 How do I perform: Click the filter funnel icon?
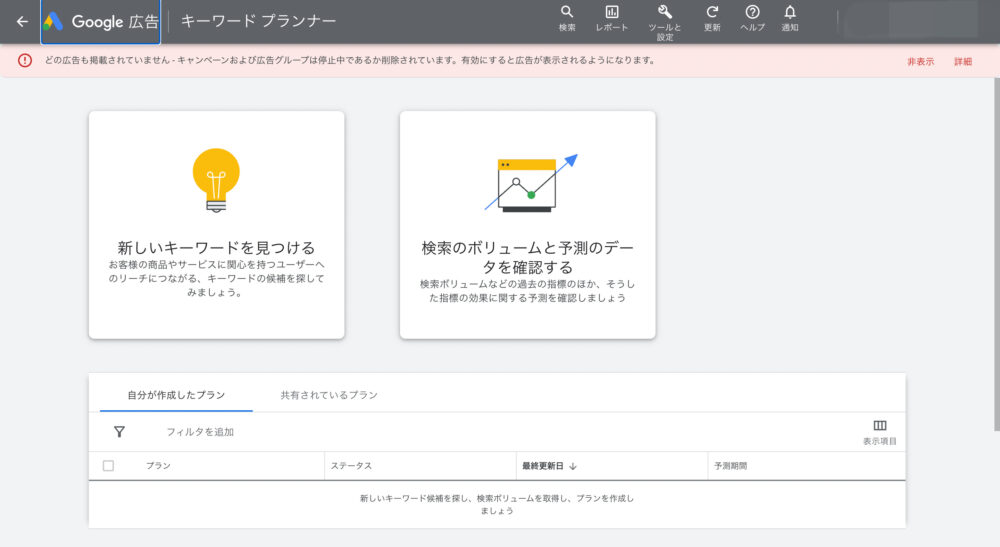(119, 432)
